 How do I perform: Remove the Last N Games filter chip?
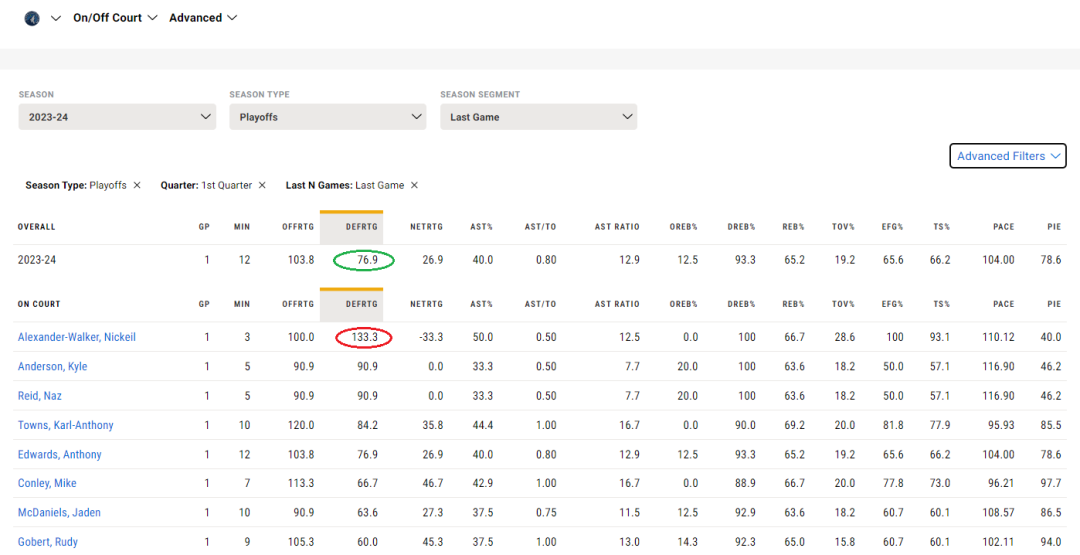(x=415, y=185)
